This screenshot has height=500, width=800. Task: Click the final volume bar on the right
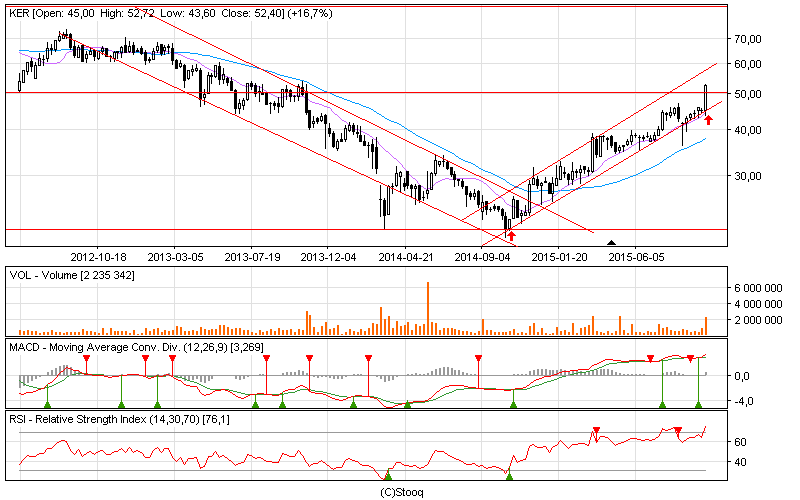pos(706,326)
